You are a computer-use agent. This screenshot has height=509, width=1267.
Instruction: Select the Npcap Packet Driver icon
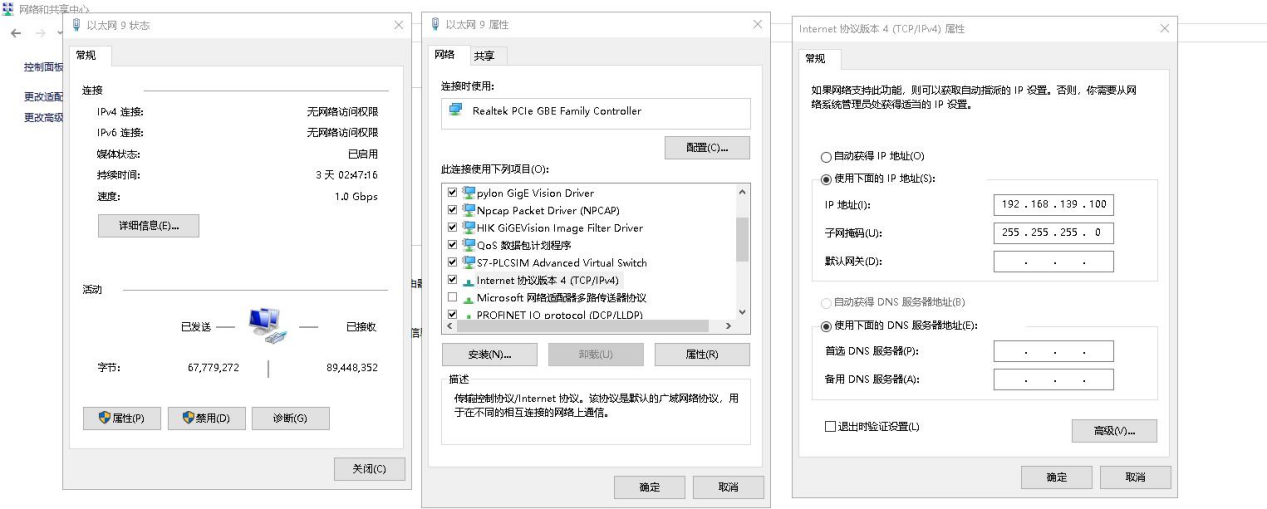click(x=468, y=211)
